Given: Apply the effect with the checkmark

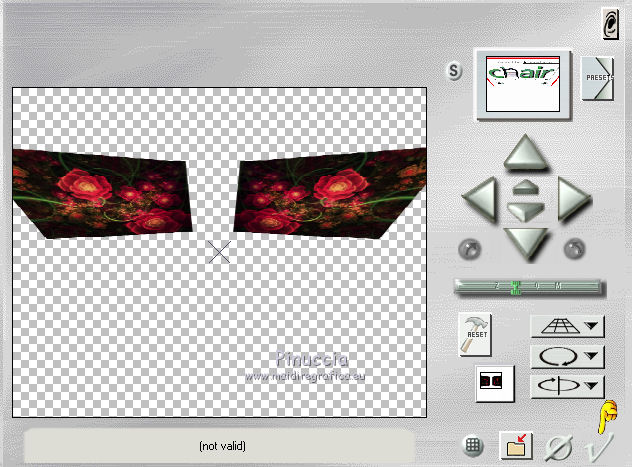Looking at the screenshot, I should [599, 446].
